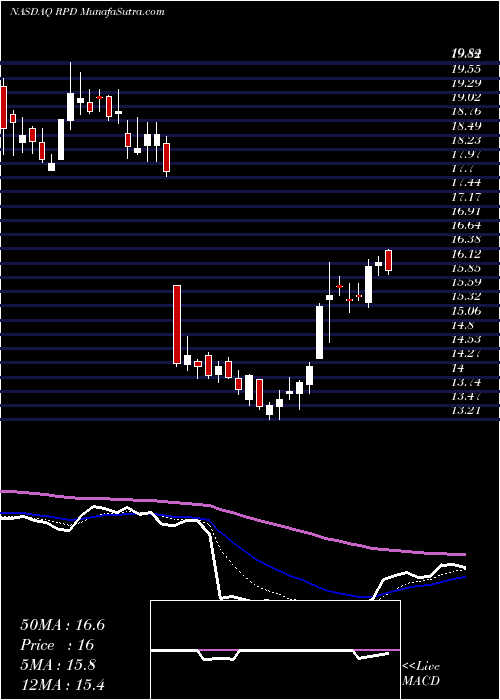The image size is (500, 700).
Task: Select the 19.02 price axis label
Action: (x=466, y=98)
